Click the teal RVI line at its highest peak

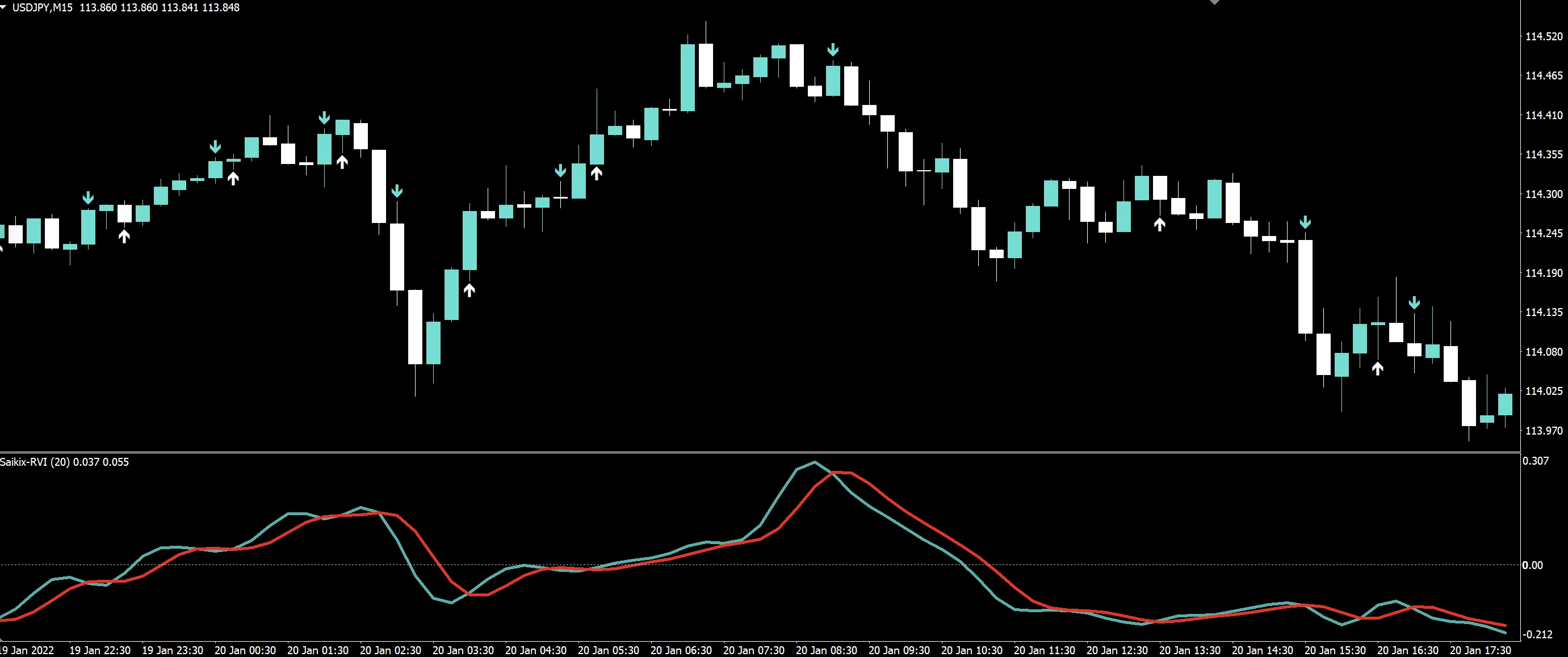815,462
